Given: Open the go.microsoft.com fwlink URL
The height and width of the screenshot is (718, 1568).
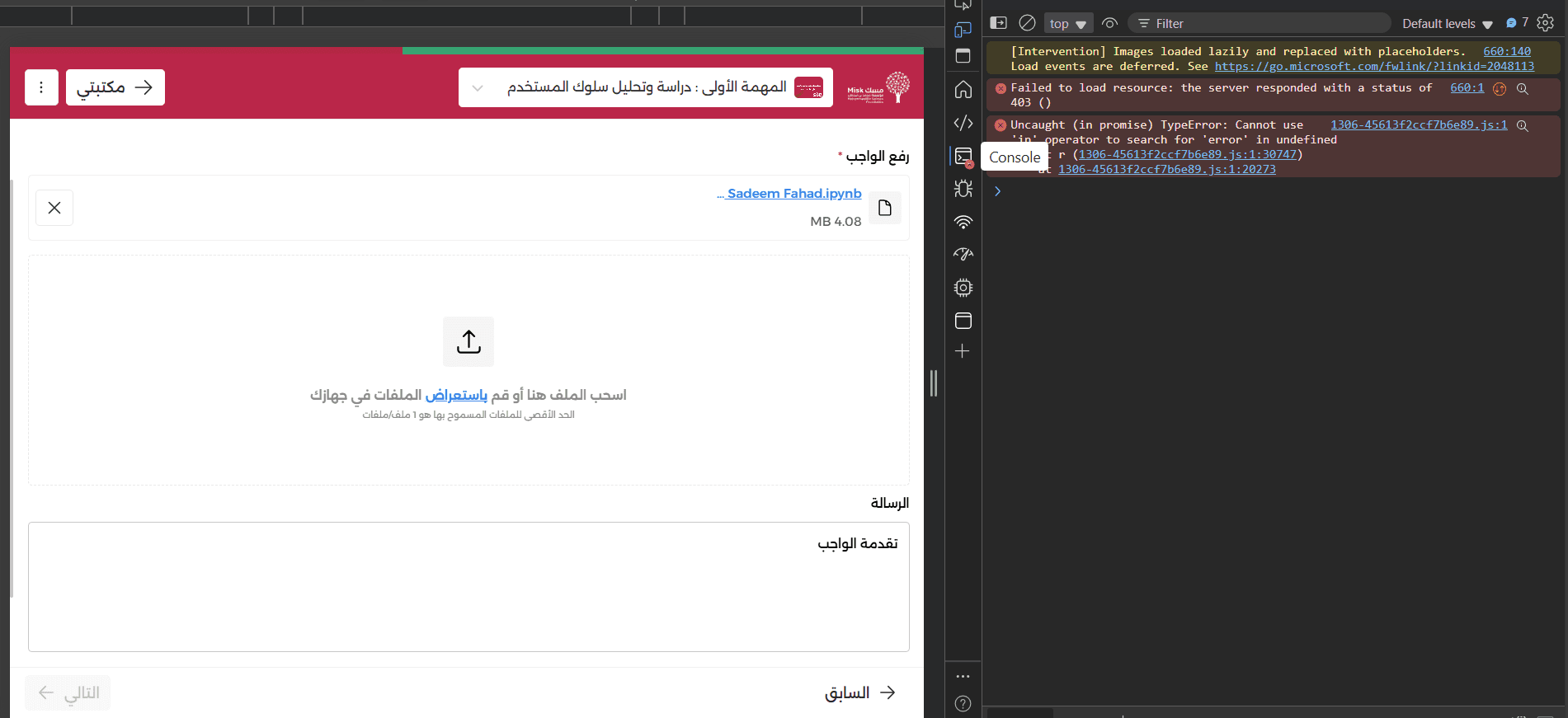Looking at the screenshot, I should [1374, 66].
